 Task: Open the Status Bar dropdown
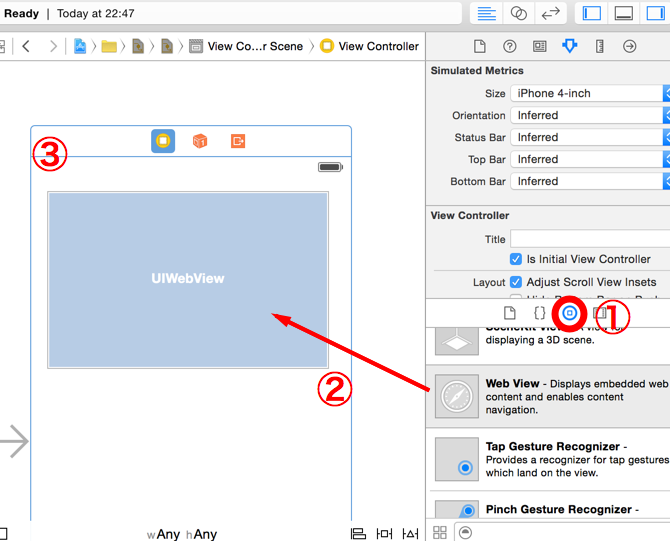[590, 137]
